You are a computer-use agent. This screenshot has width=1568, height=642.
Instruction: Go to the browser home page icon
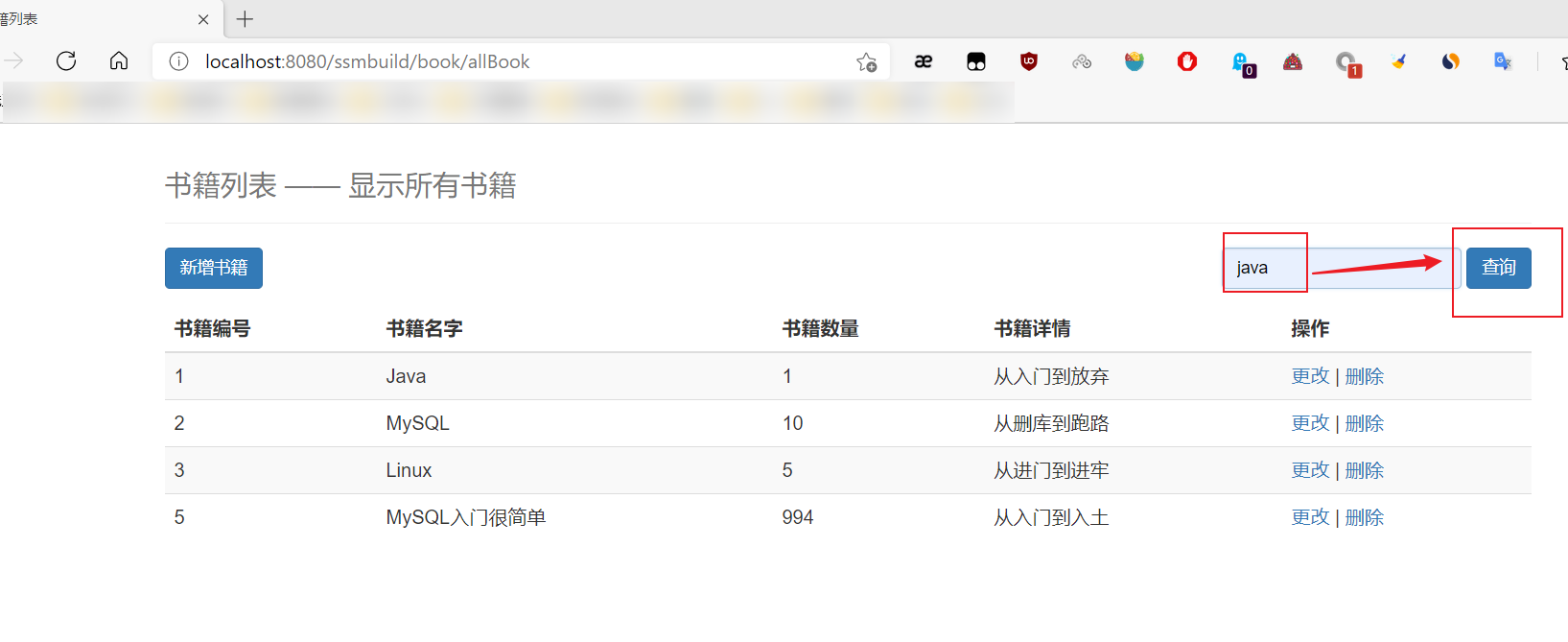[x=119, y=61]
